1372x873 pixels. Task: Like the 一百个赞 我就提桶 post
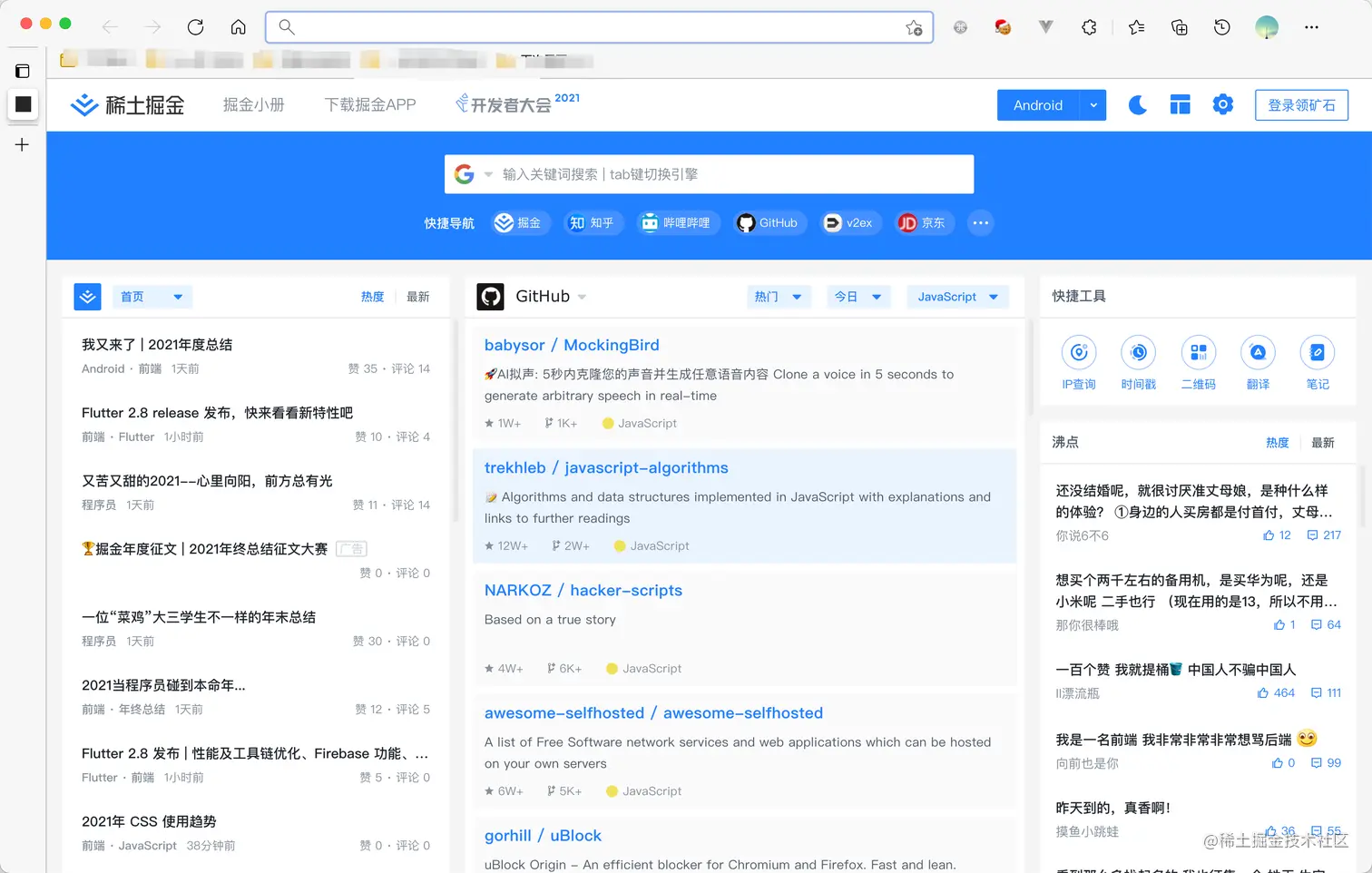click(1276, 692)
